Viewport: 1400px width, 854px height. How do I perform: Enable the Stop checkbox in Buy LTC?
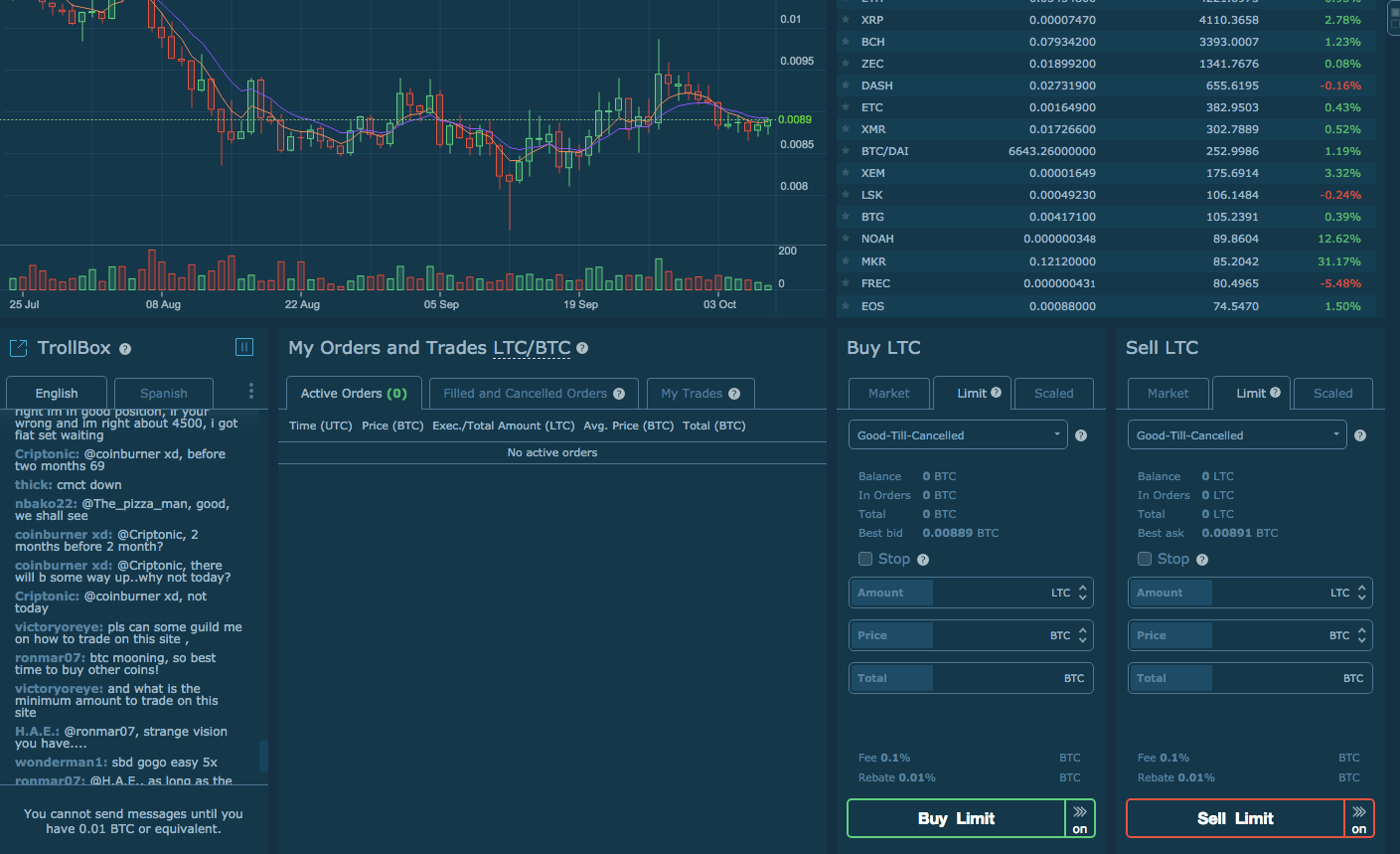click(865, 559)
